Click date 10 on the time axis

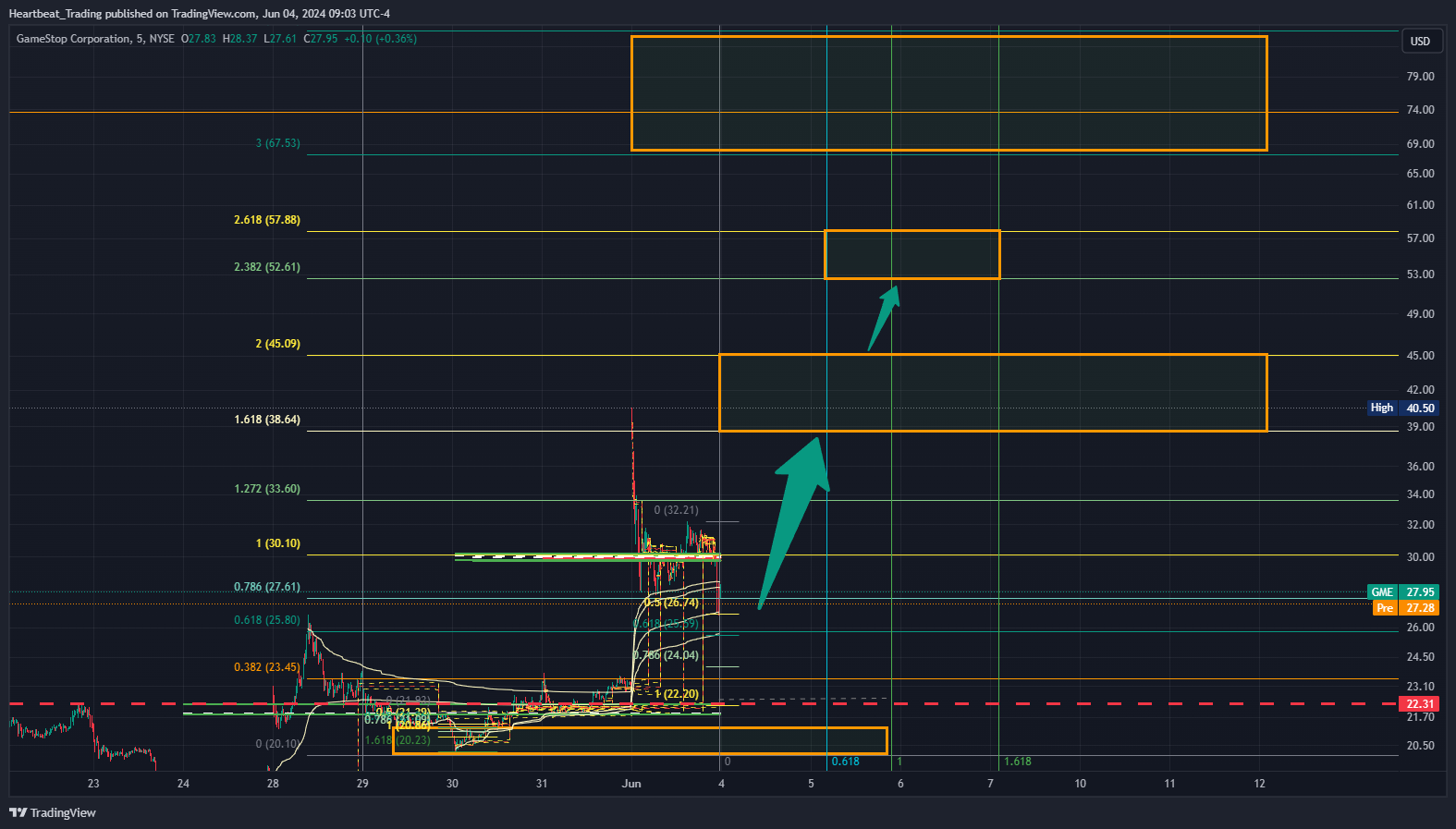click(1080, 784)
